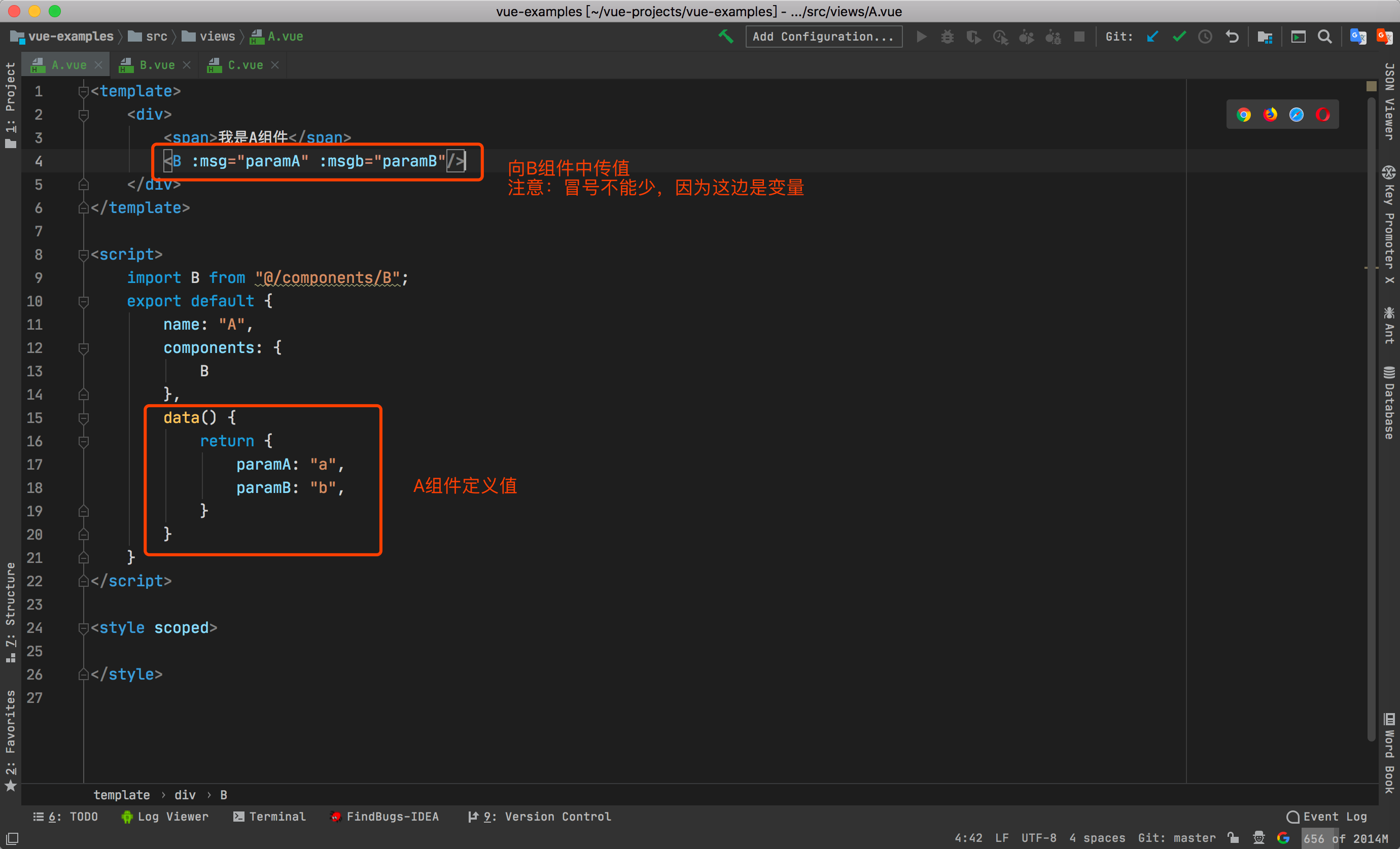Open the 9: Version Control tool window

tap(540, 816)
